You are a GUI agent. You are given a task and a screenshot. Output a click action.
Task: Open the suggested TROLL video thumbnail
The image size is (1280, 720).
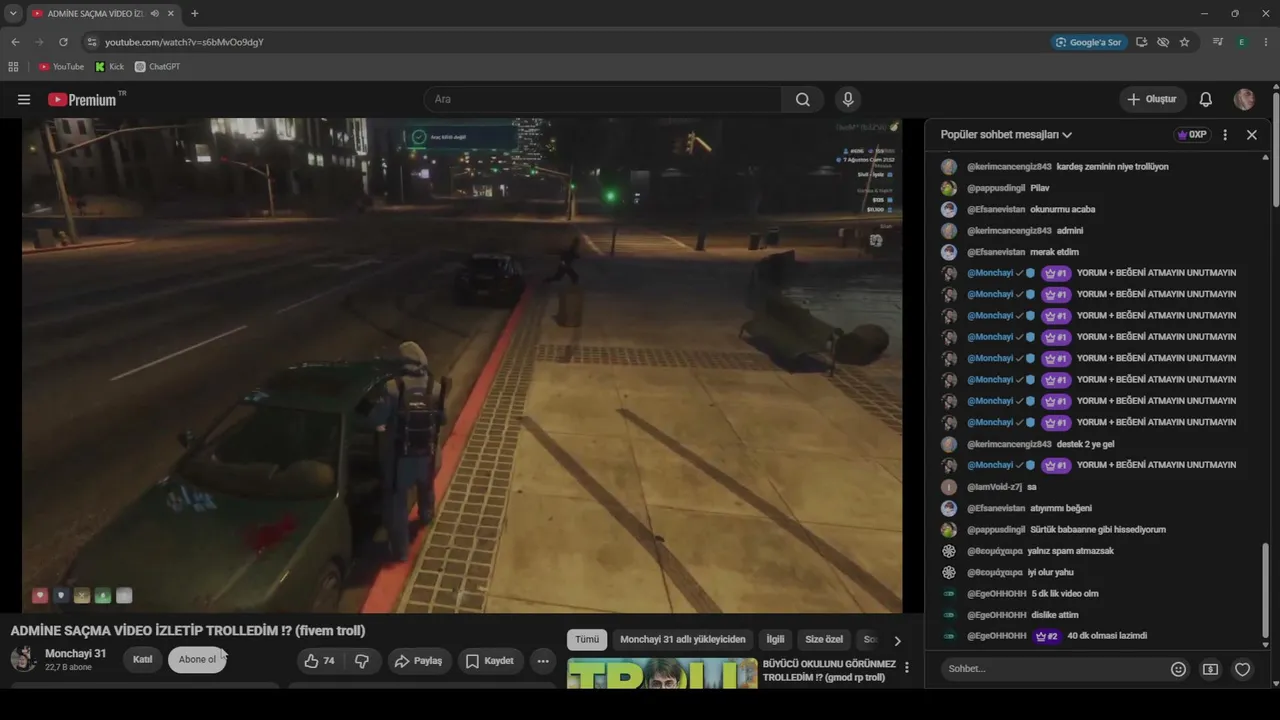[662, 673]
